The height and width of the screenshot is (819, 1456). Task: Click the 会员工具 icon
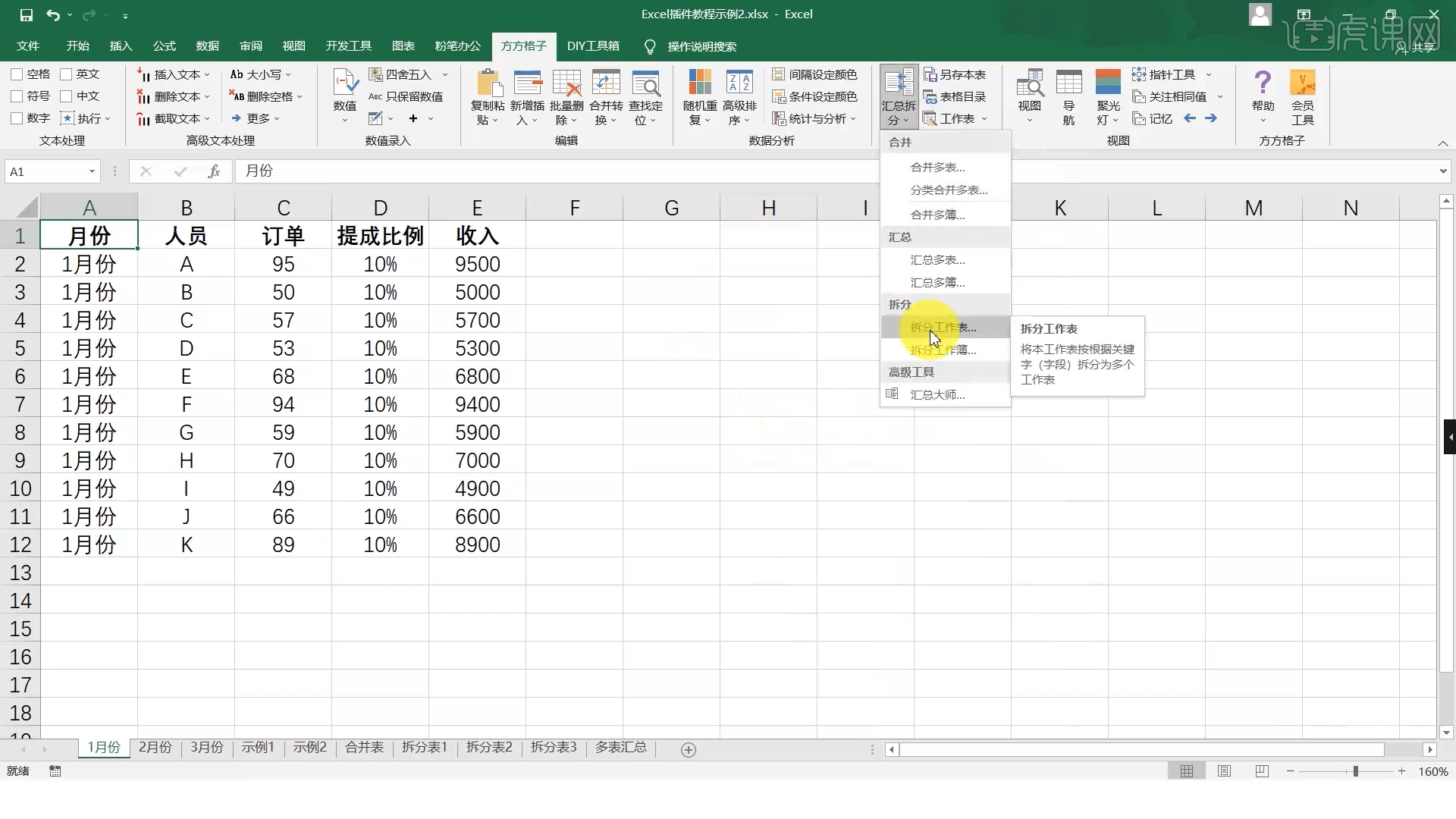(x=1303, y=82)
